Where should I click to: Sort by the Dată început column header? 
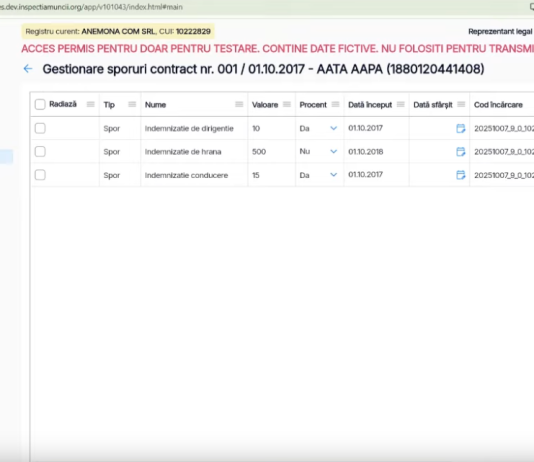coord(370,105)
